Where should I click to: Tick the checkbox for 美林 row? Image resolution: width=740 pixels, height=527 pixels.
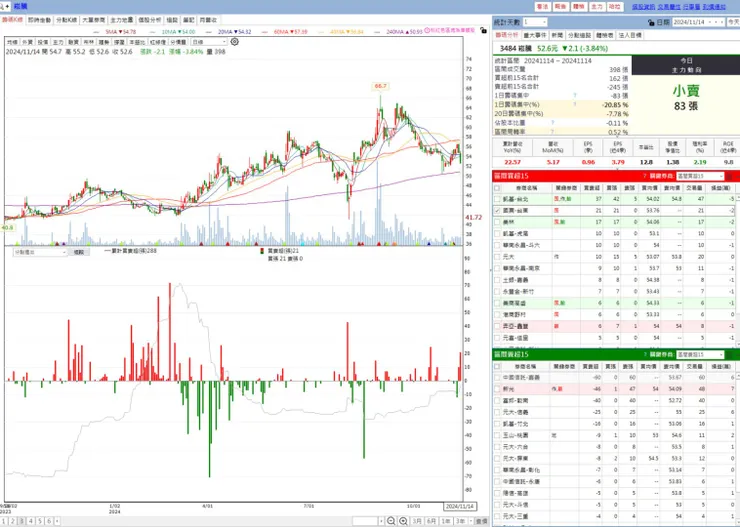coord(497,222)
